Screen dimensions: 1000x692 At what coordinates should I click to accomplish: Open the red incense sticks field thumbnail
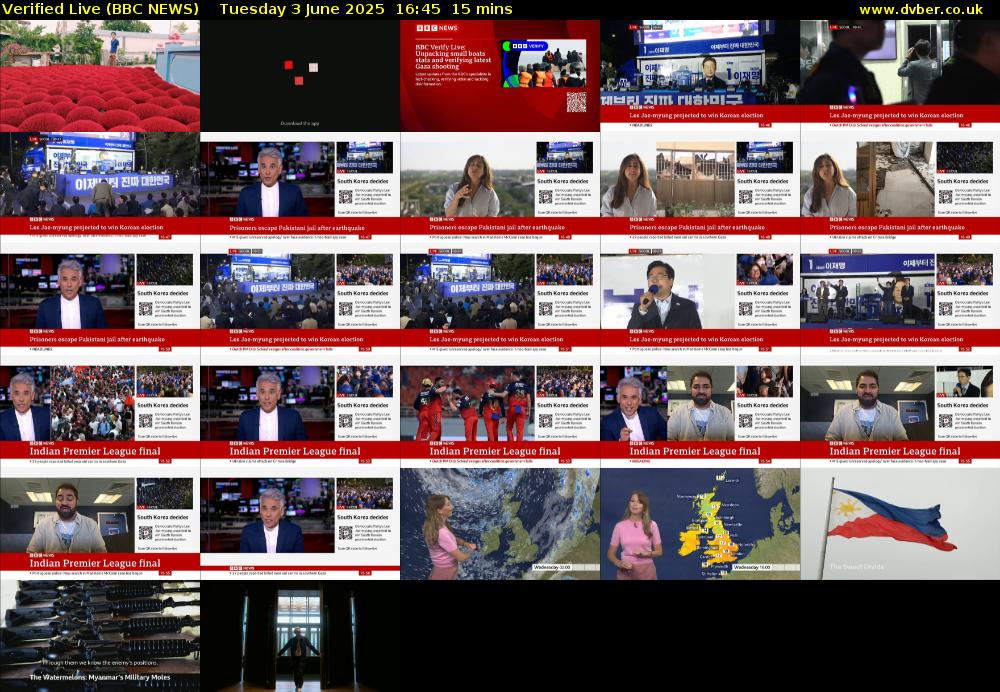[99, 76]
